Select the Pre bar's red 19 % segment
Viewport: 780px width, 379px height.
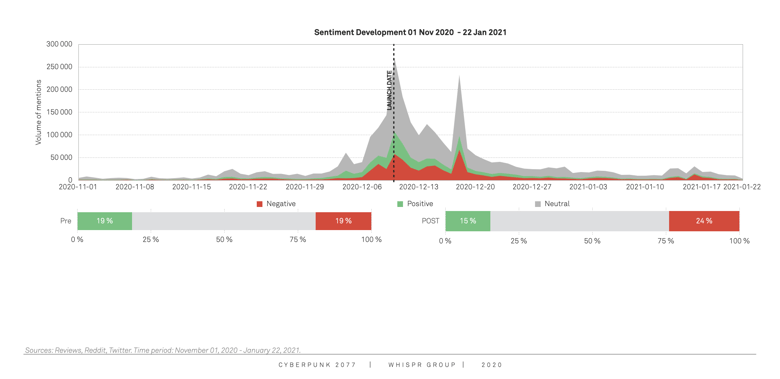(343, 221)
